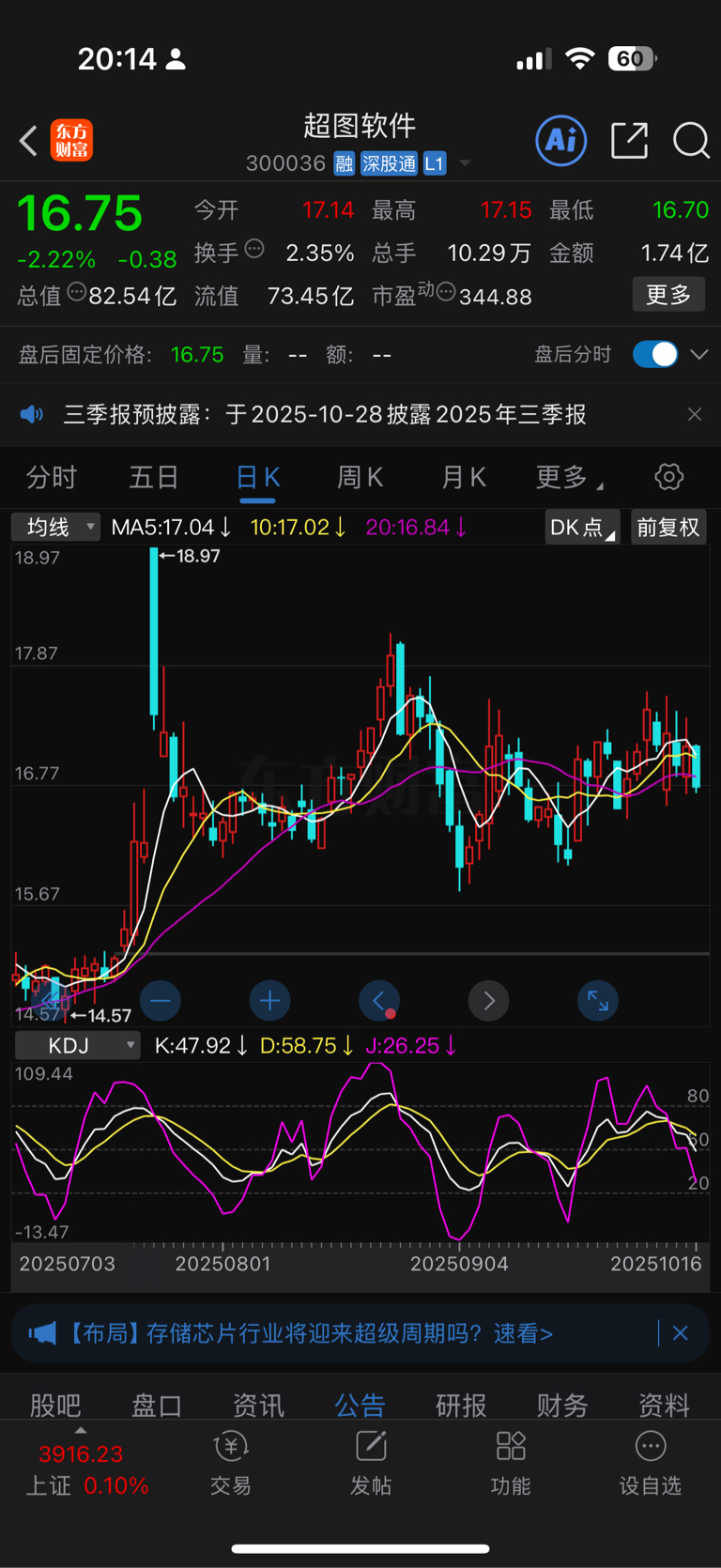Image resolution: width=721 pixels, height=1568 pixels.
Task: Tap the main K-line chart area
Action: 360,785
